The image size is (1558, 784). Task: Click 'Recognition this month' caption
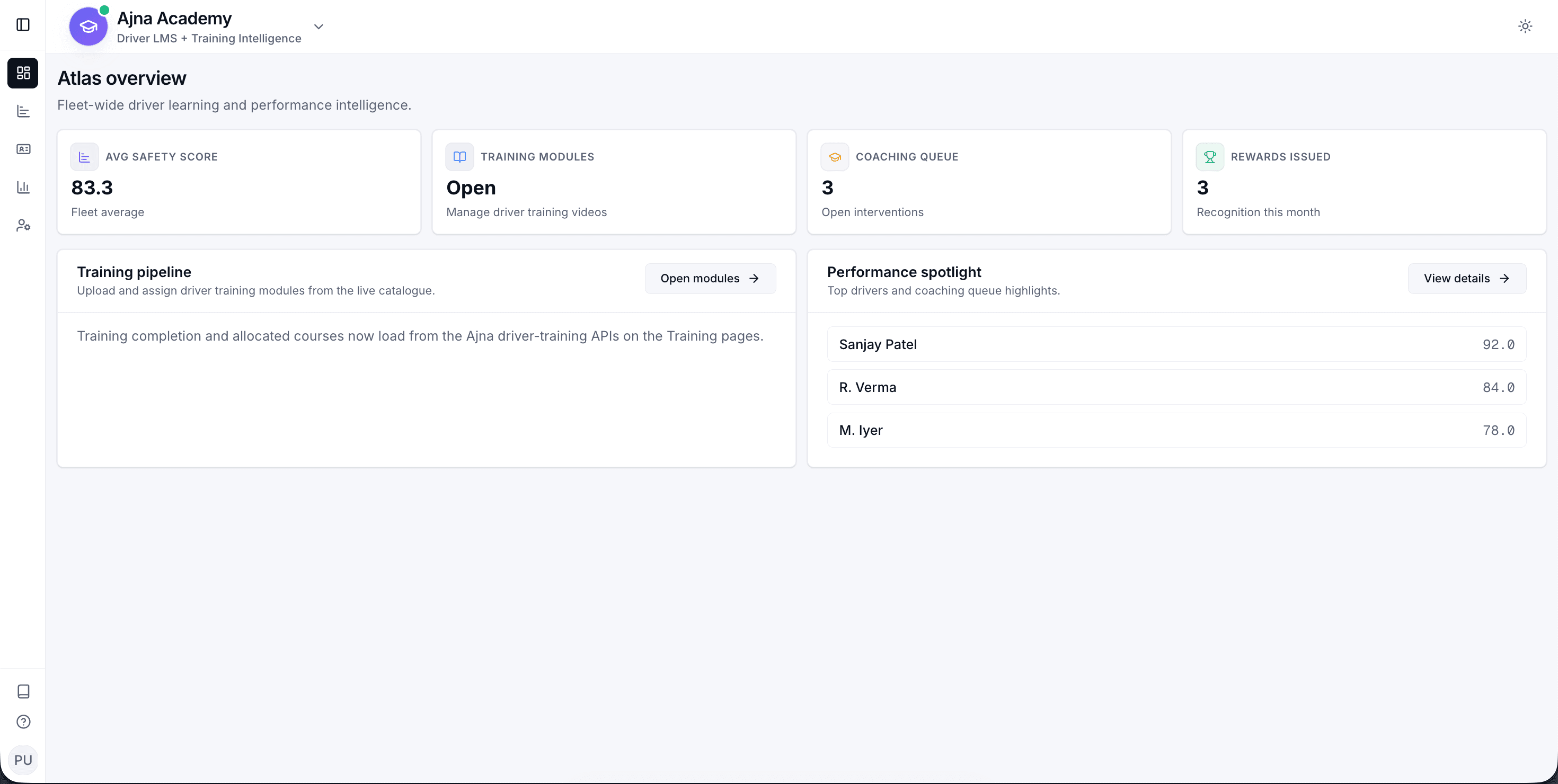[x=1258, y=212]
